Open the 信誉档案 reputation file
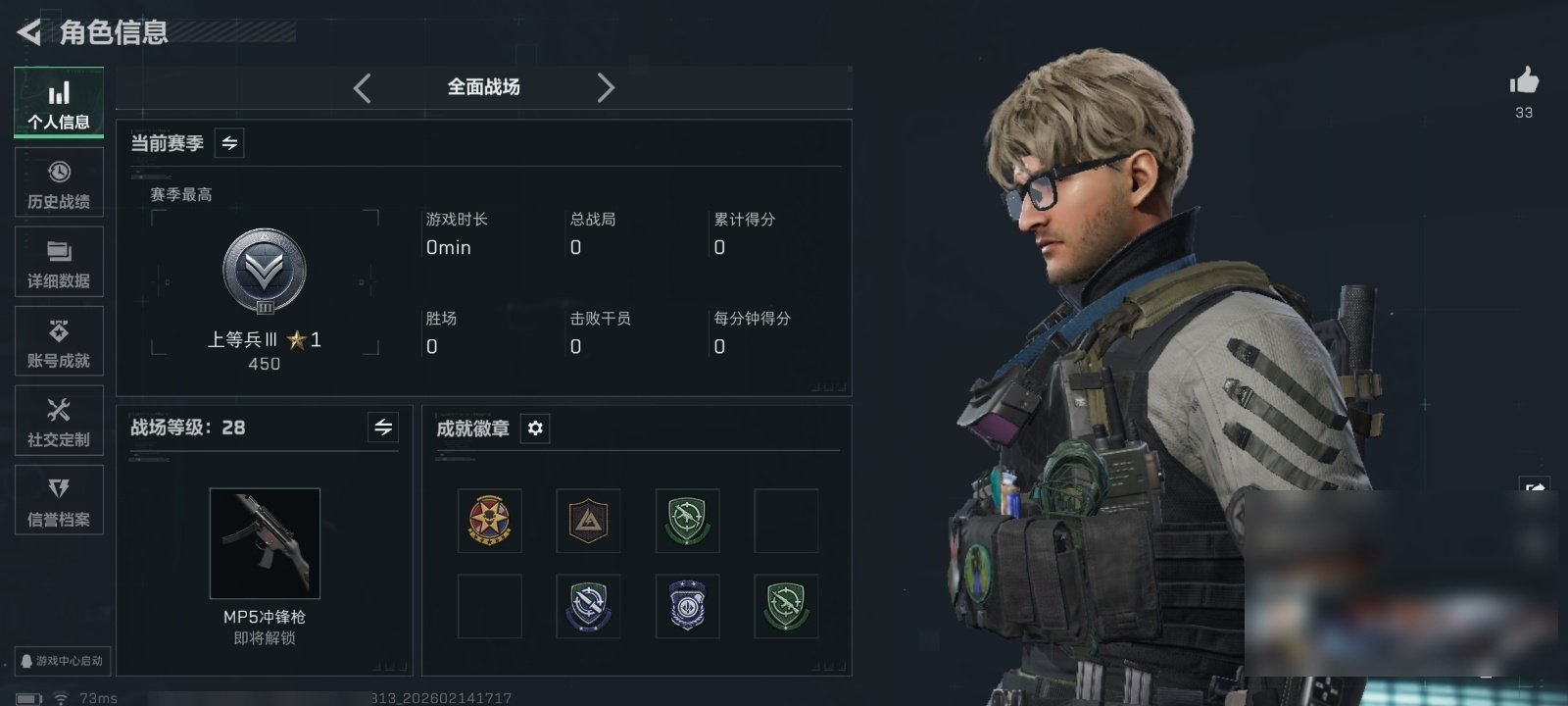Image resolution: width=1568 pixels, height=706 pixels. (x=59, y=500)
